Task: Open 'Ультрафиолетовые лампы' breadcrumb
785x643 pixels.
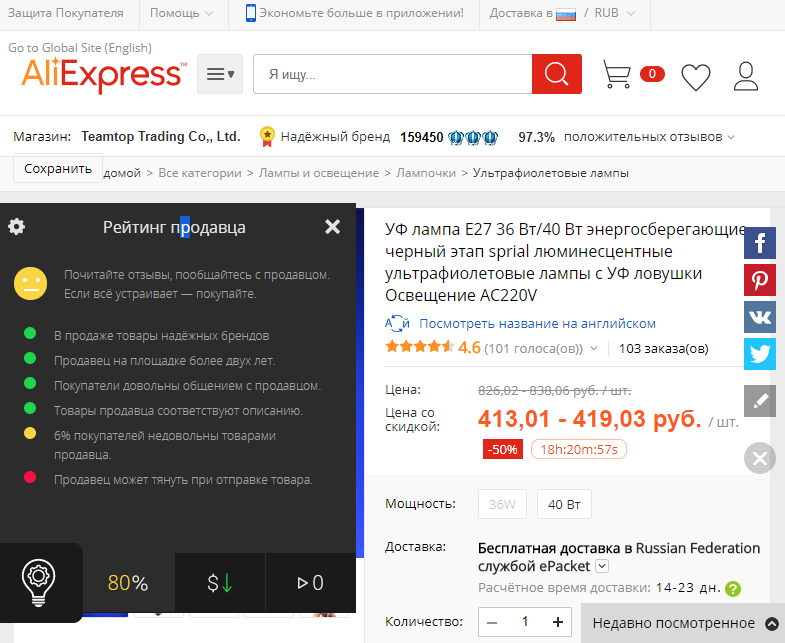Action: point(551,173)
